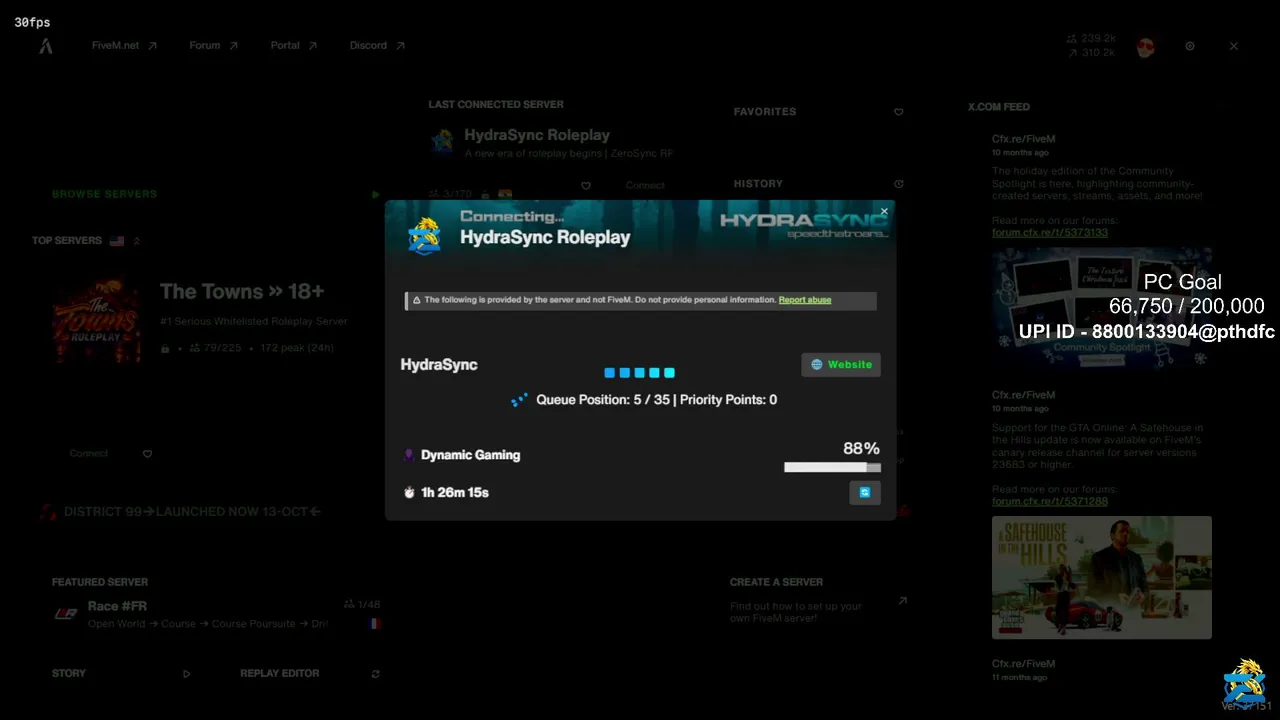
Task: Favorite The Towns server with the heart
Action: click(147, 454)
